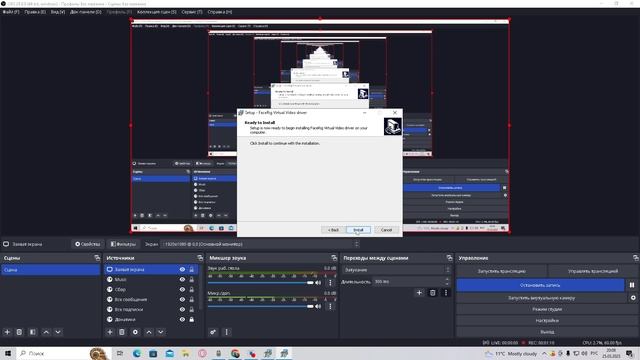This screenshot has height=360, width=640.
Task: Toggle the lock on the Сбор source
Action: [x=191, y=289]
